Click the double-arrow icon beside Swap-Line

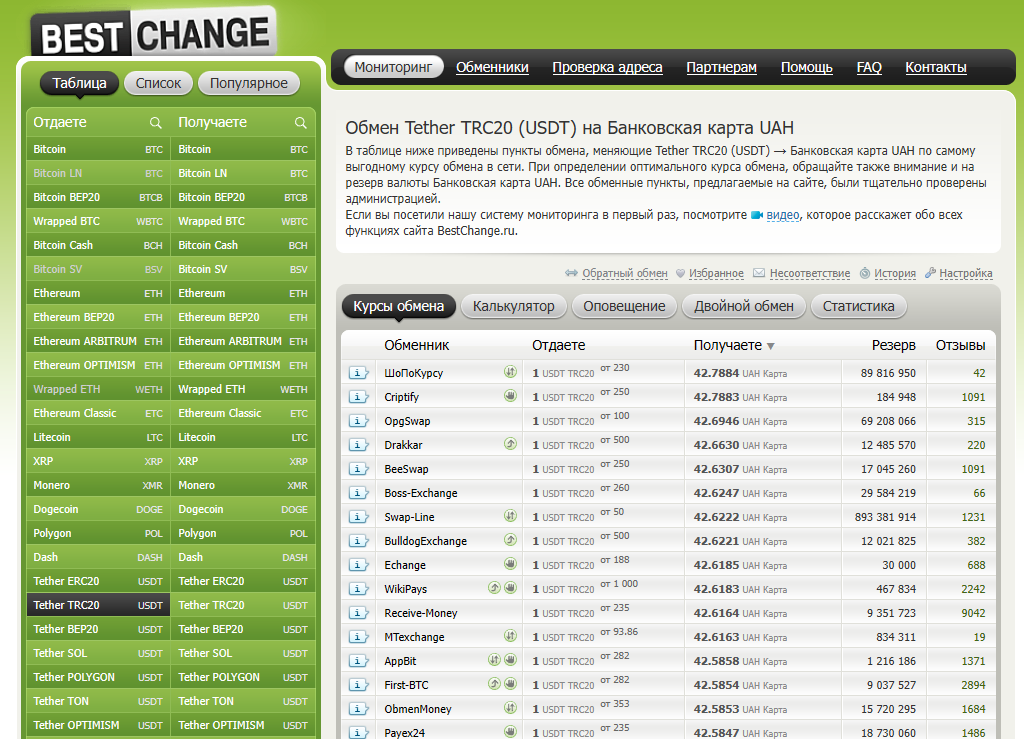point(510,516)
